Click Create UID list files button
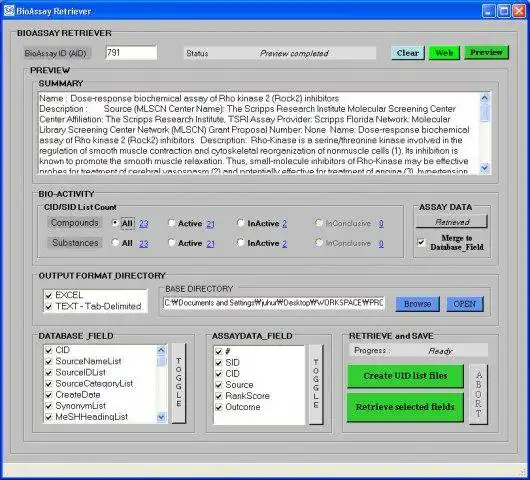This screenshot has width=530, height=480. (405, 376)
